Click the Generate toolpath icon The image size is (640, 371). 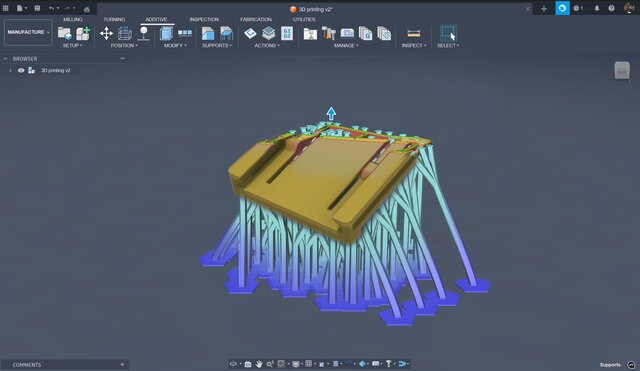250,33
